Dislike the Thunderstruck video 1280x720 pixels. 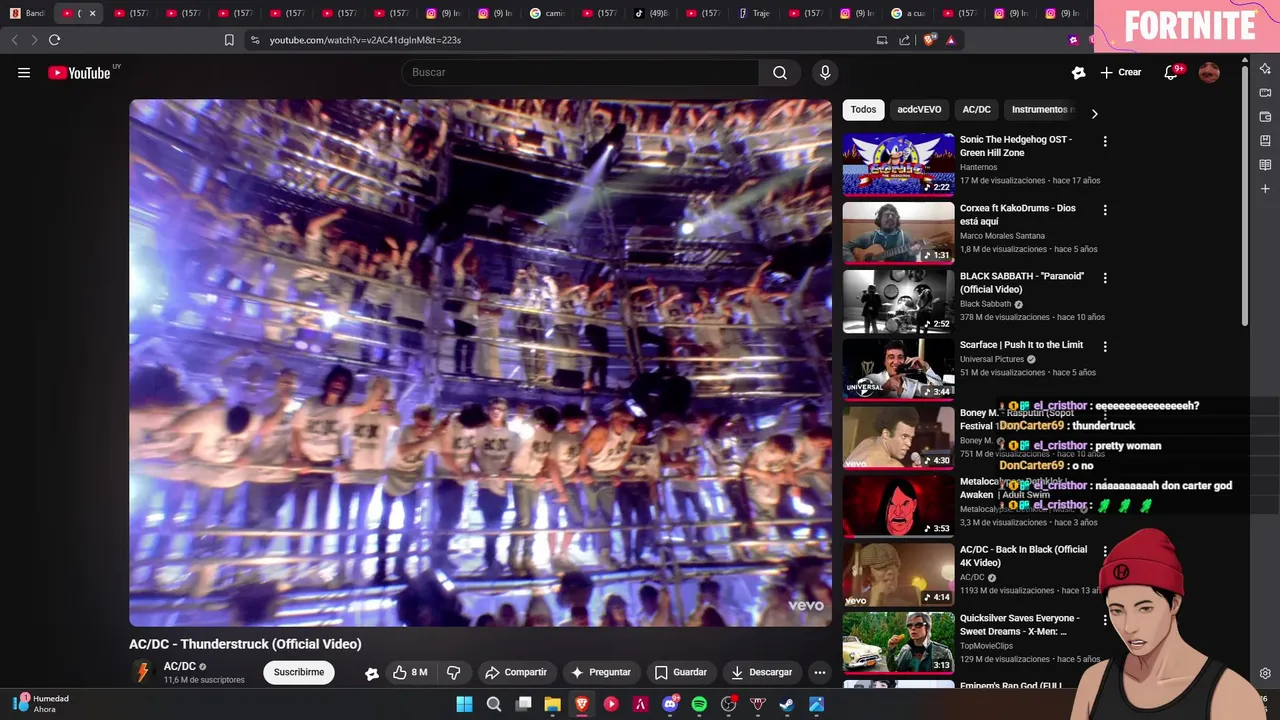click(x=453, y=672)
